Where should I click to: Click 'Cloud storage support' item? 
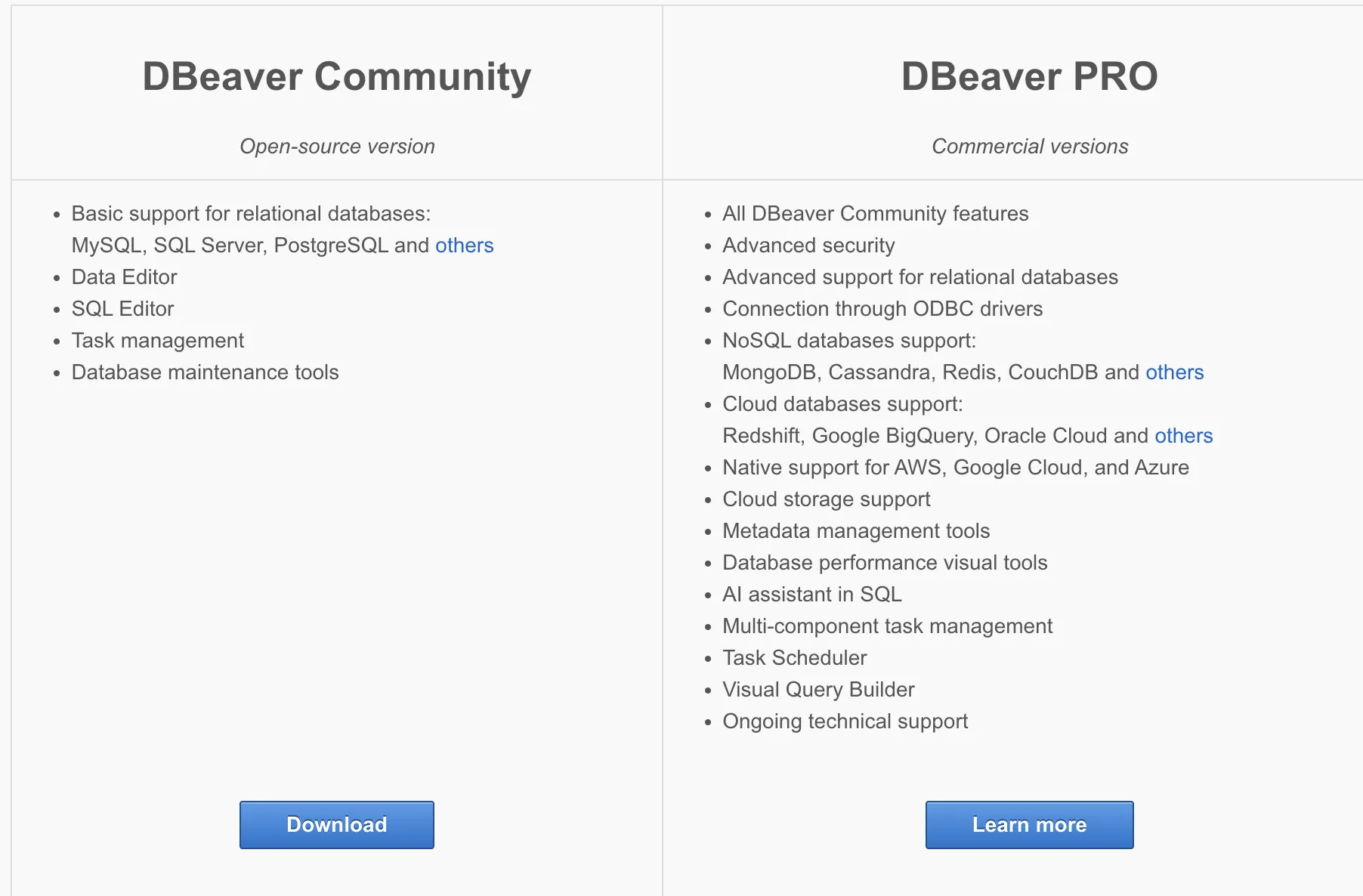827,499
